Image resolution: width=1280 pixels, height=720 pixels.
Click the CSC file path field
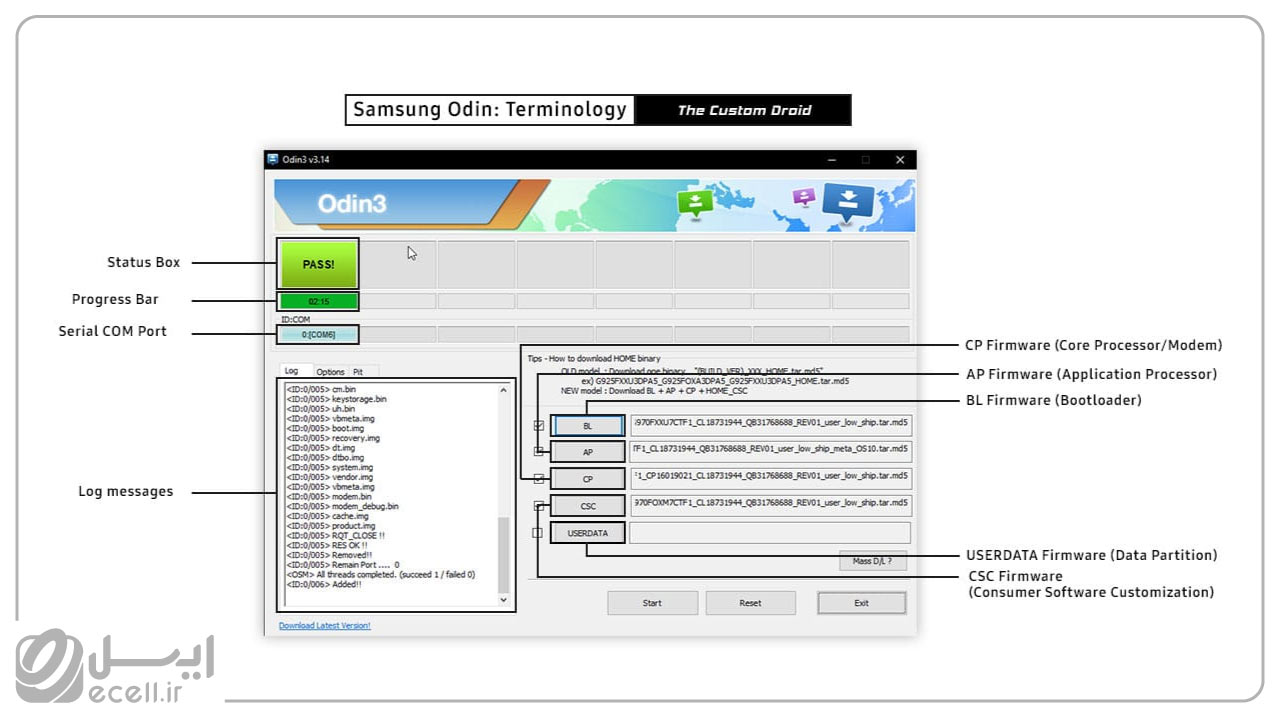coord(770,506)
